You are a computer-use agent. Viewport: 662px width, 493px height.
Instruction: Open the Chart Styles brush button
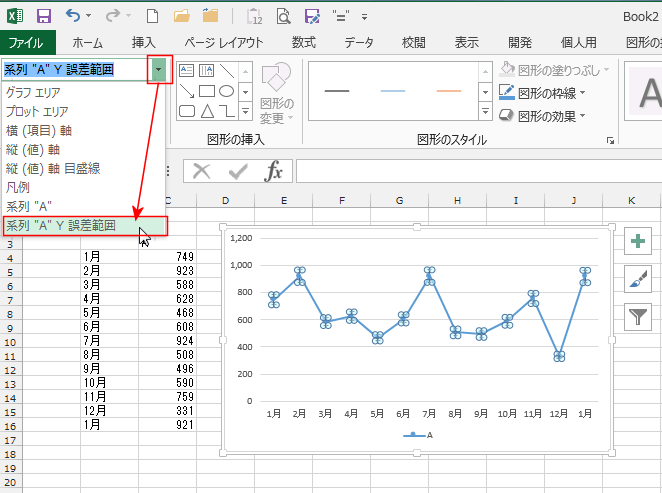637,279
